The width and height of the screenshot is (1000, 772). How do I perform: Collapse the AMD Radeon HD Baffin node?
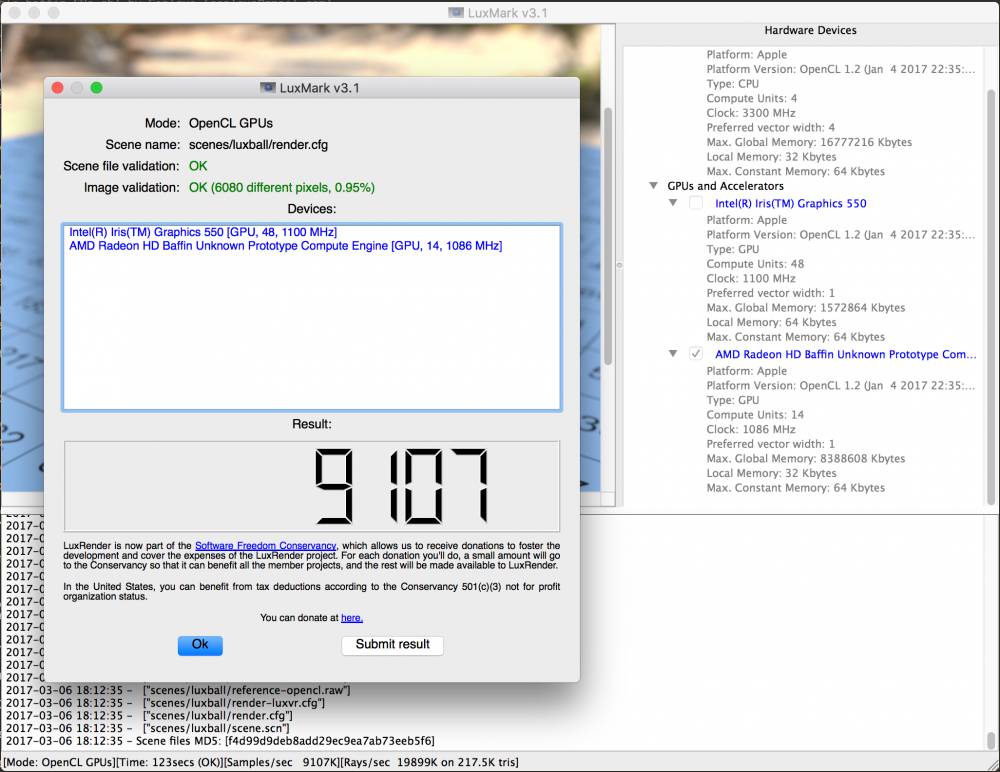(673, 353)
